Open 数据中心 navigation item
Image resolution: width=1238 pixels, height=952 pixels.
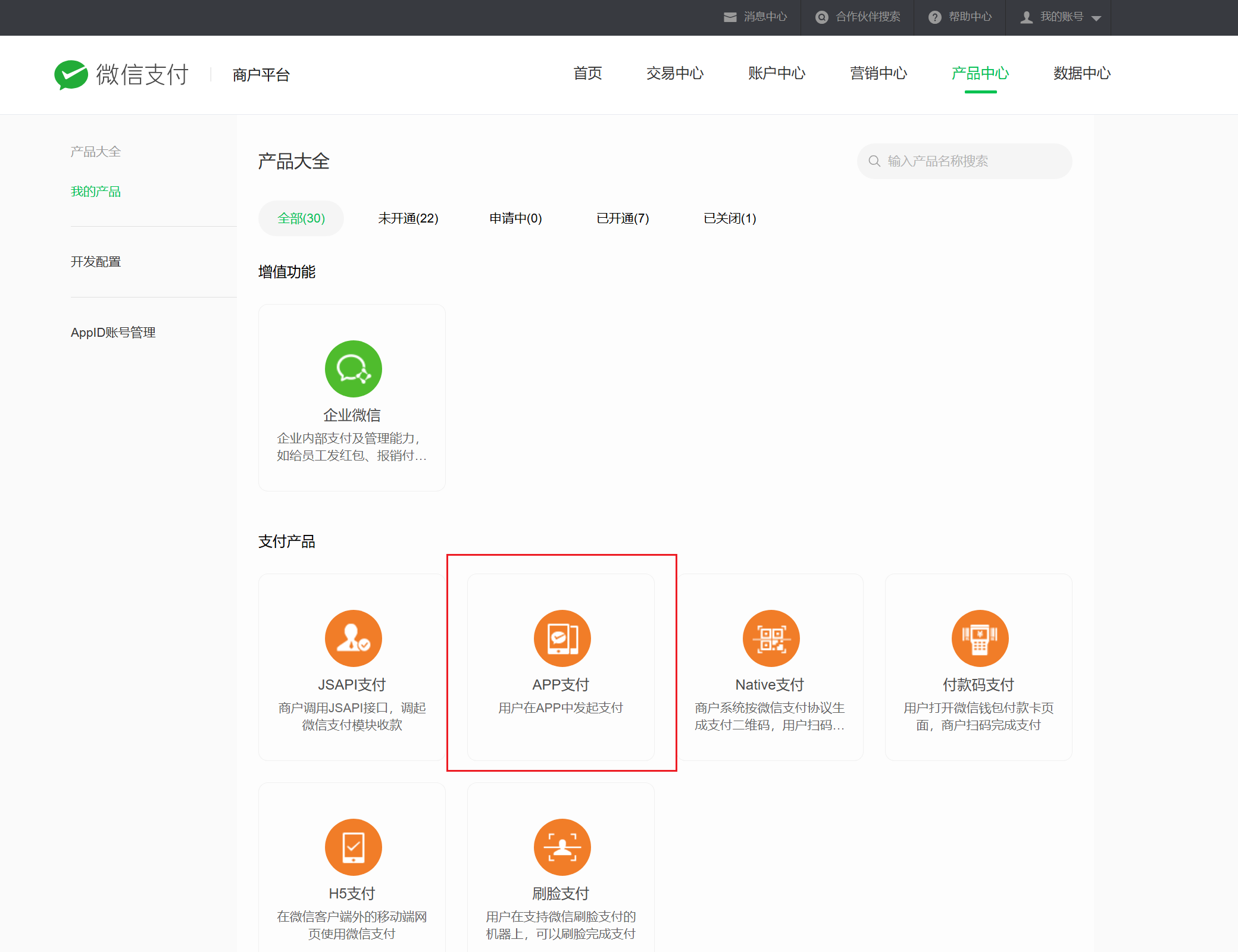tap(1082, 73)
